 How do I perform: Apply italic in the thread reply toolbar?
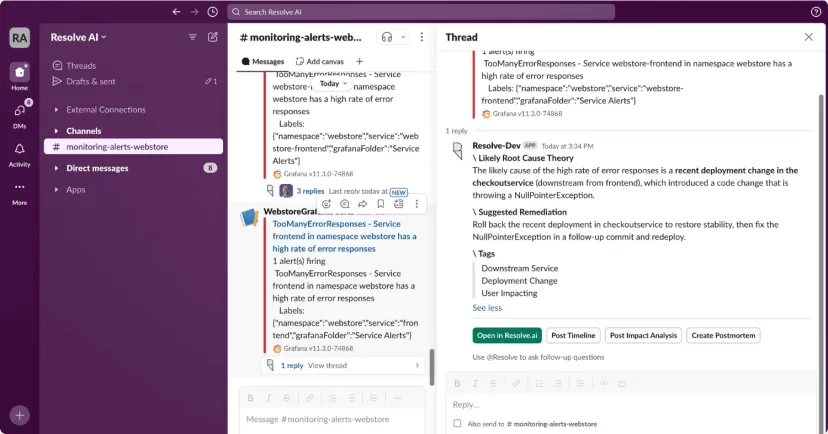475,383
